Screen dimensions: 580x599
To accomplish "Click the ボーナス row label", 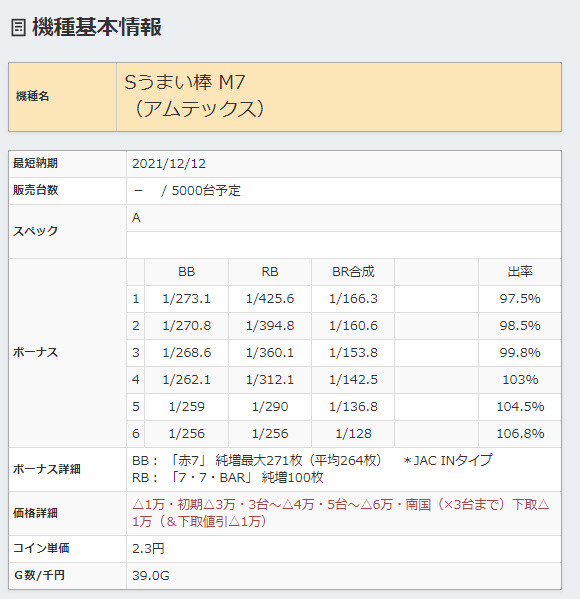I will pyautogui.click(x=36, y=352).
